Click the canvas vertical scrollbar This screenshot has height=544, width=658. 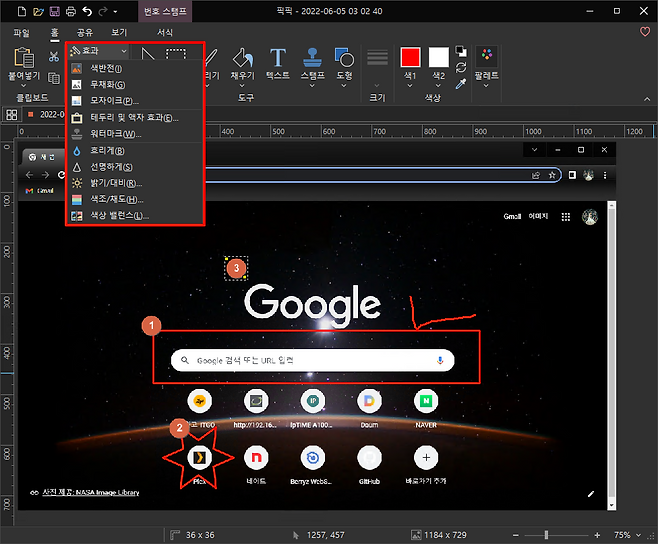pos(612,356)
